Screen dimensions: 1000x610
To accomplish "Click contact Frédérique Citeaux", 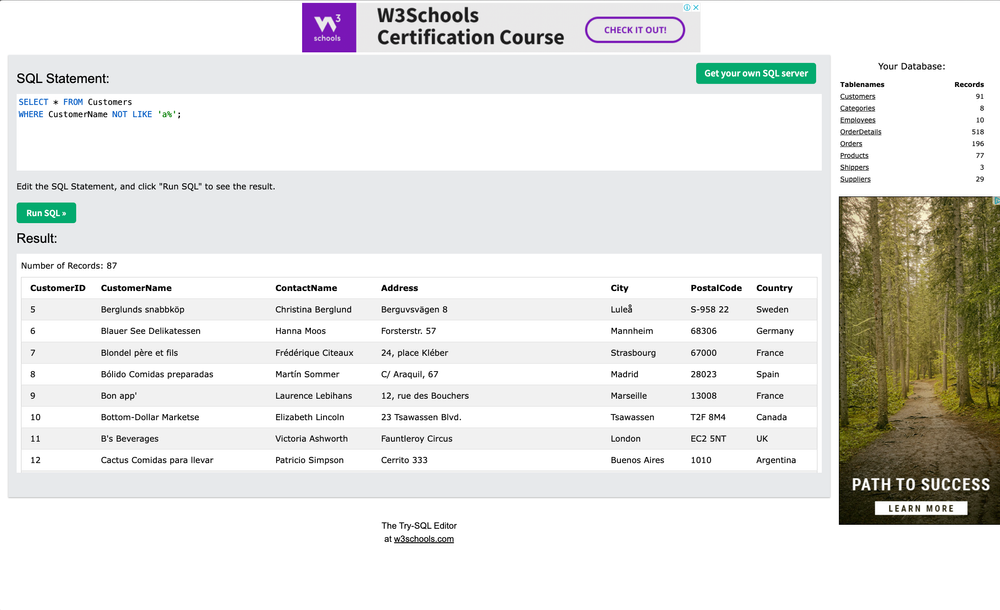I will (x=314, y=353).
